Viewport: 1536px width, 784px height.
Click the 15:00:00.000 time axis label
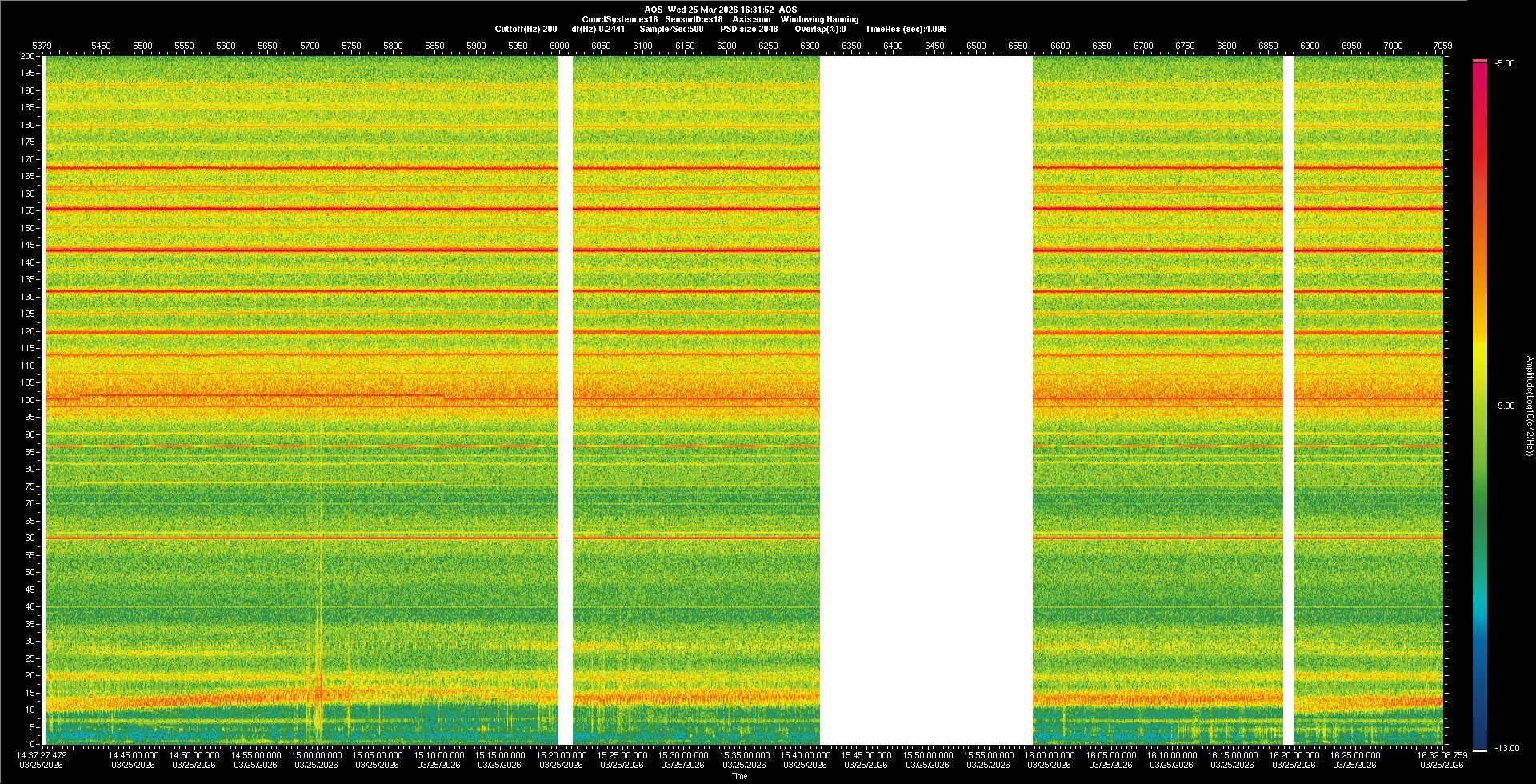(316, 755)
